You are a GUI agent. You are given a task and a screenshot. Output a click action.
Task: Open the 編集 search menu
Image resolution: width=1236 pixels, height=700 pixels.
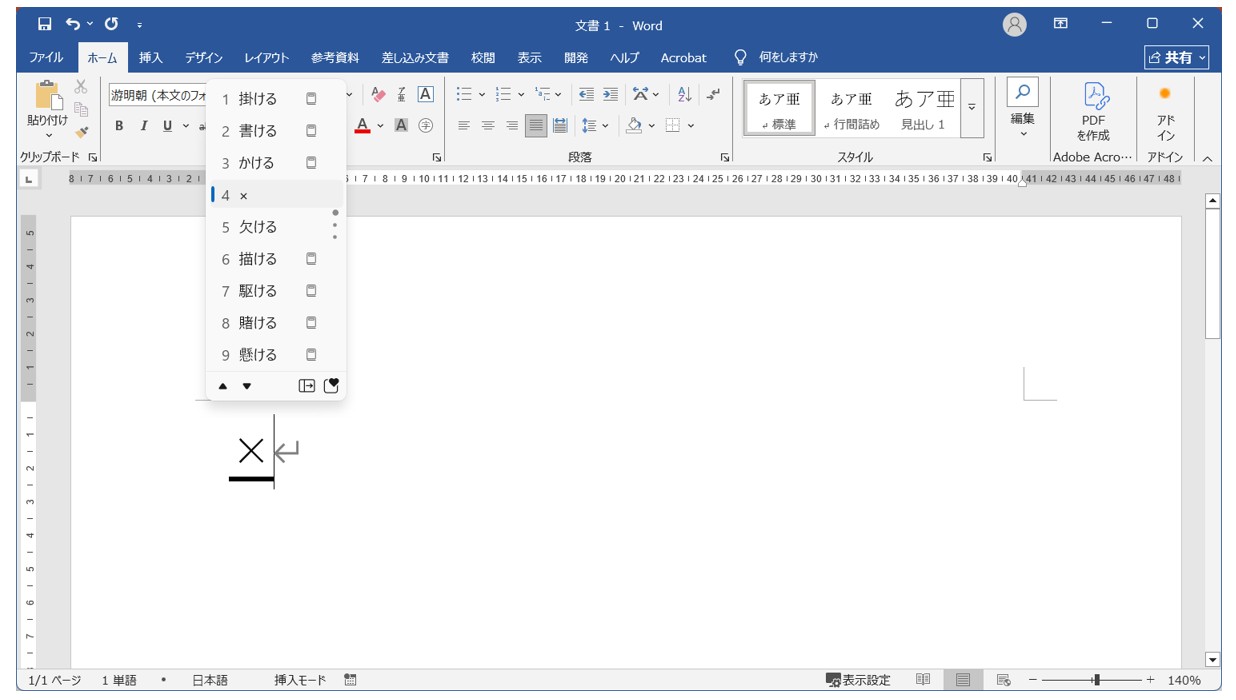(x=1022, y=109)
